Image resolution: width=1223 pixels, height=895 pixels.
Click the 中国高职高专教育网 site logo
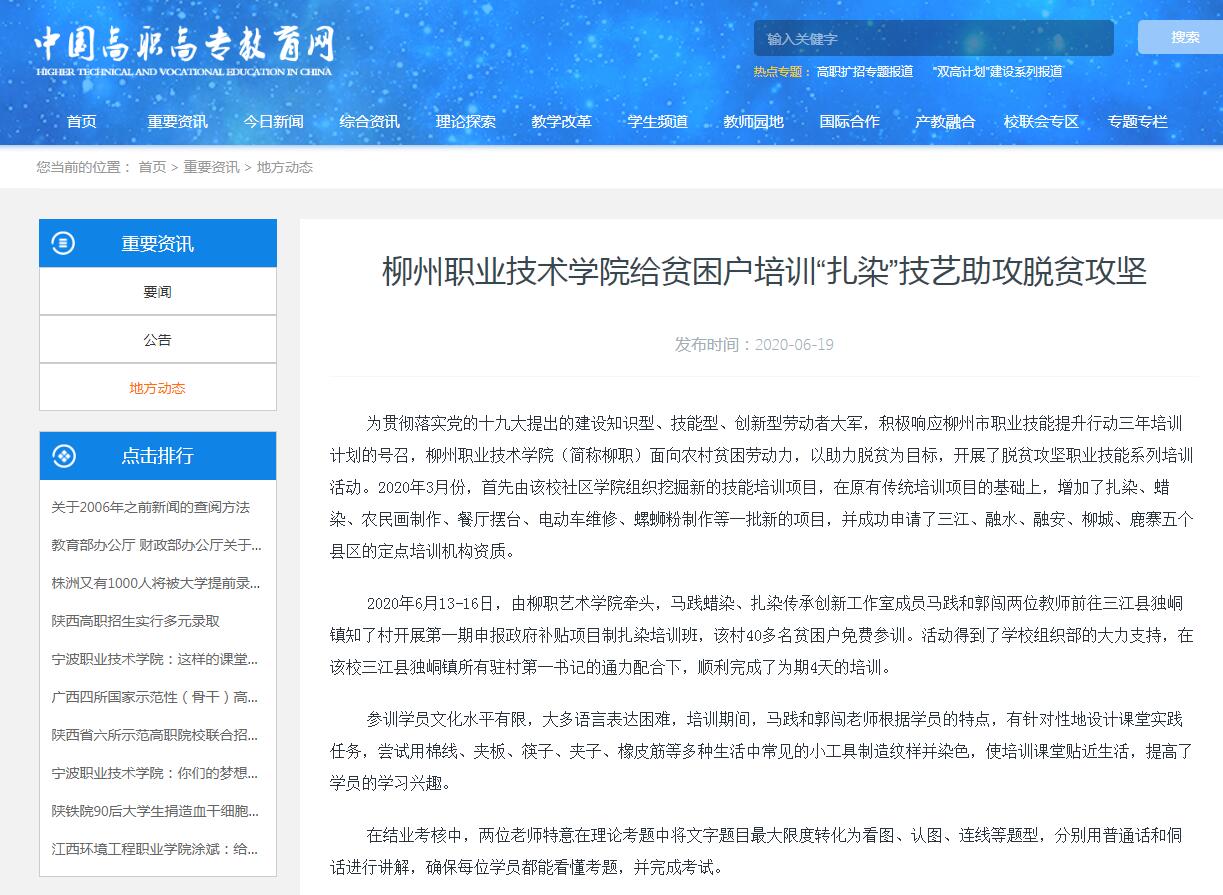(x=184, y=50)
